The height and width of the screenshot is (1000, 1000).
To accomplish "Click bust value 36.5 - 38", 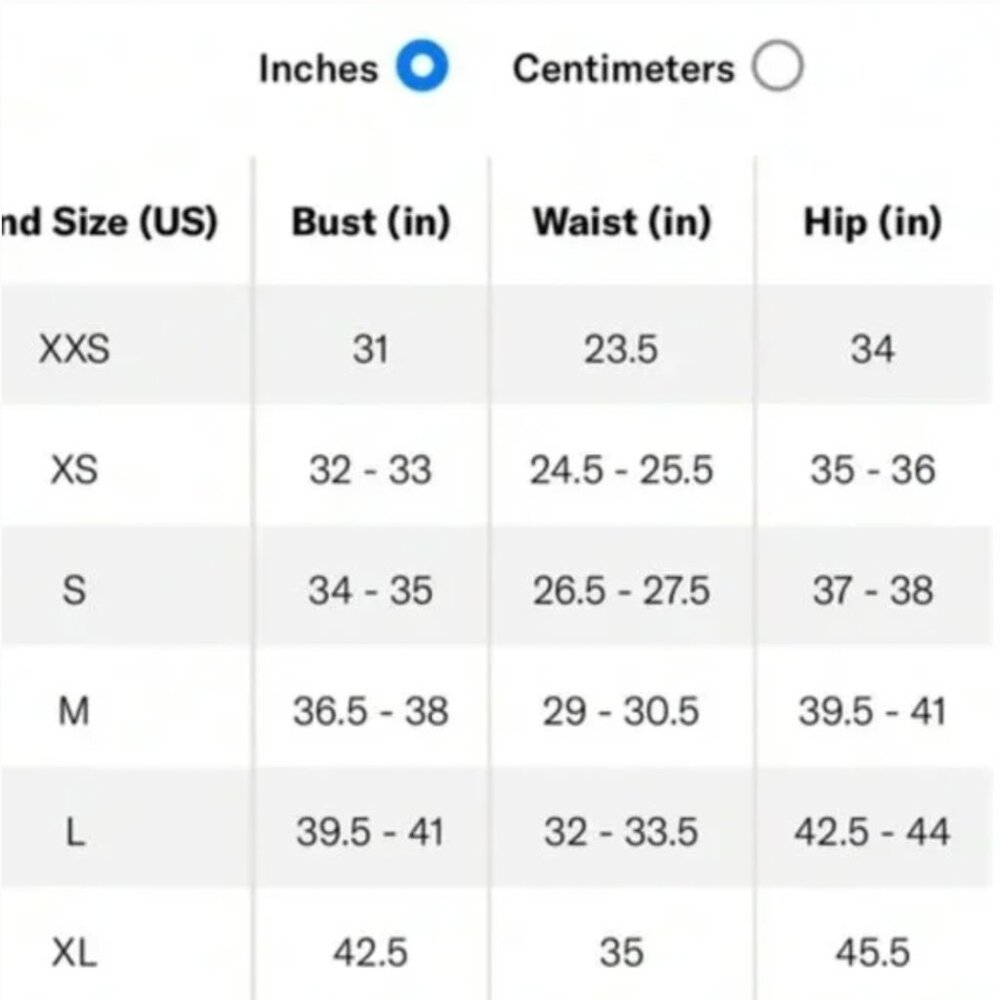I will (370, 711).
